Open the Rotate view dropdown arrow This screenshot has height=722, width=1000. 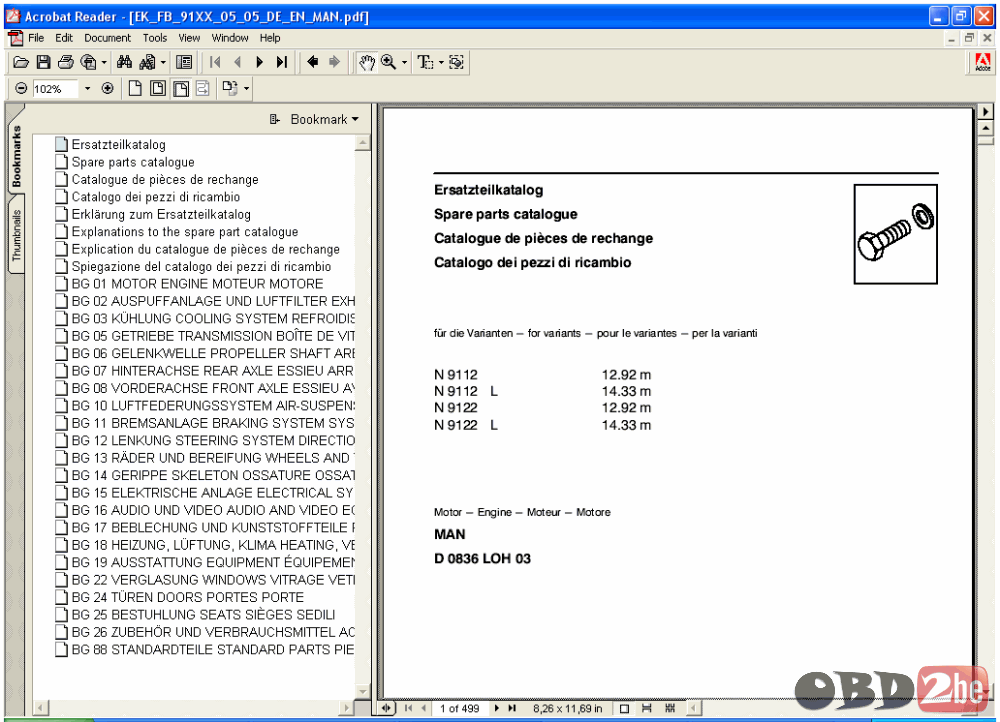pyautogui.click(x=246, y=89)
